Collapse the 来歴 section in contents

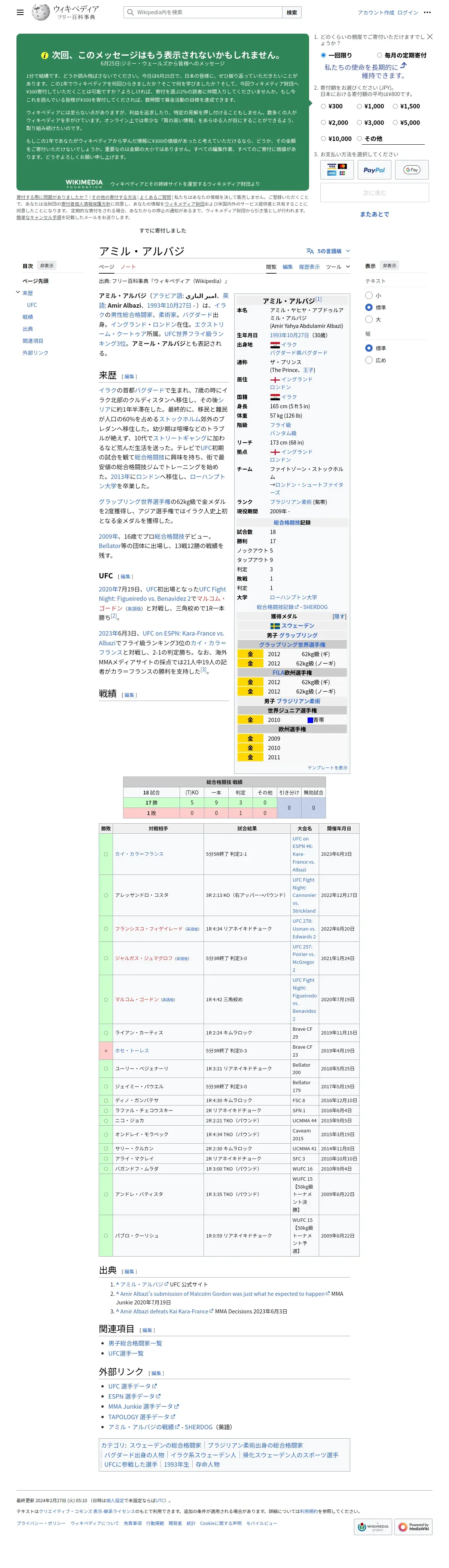[18, 293]
